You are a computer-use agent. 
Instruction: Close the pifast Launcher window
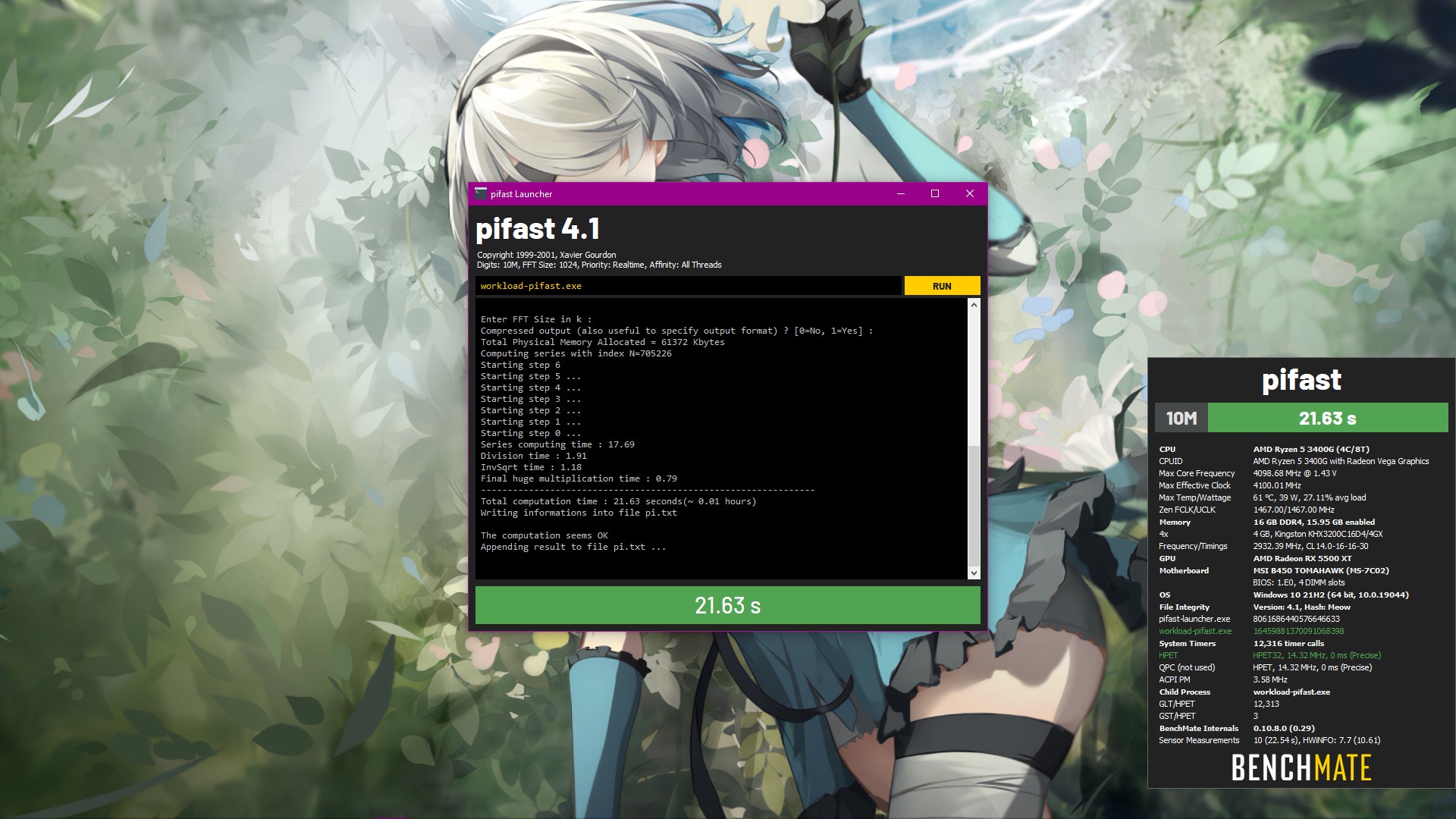[x=969, y=194]
